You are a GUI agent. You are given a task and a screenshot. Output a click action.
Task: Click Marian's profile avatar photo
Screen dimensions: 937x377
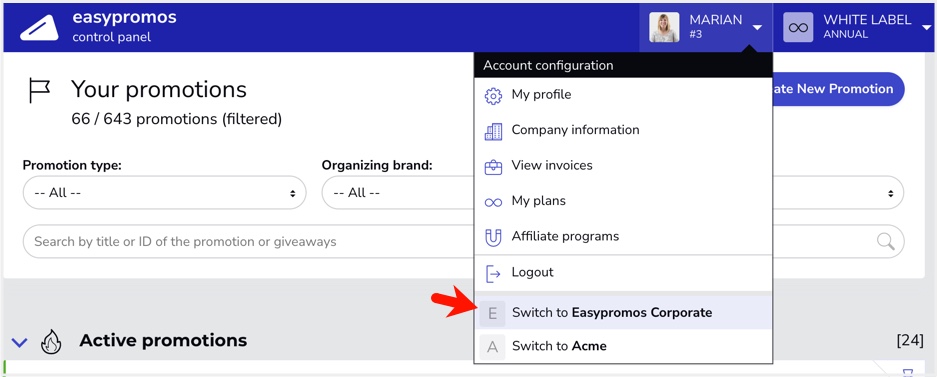(x=665, y=27)
